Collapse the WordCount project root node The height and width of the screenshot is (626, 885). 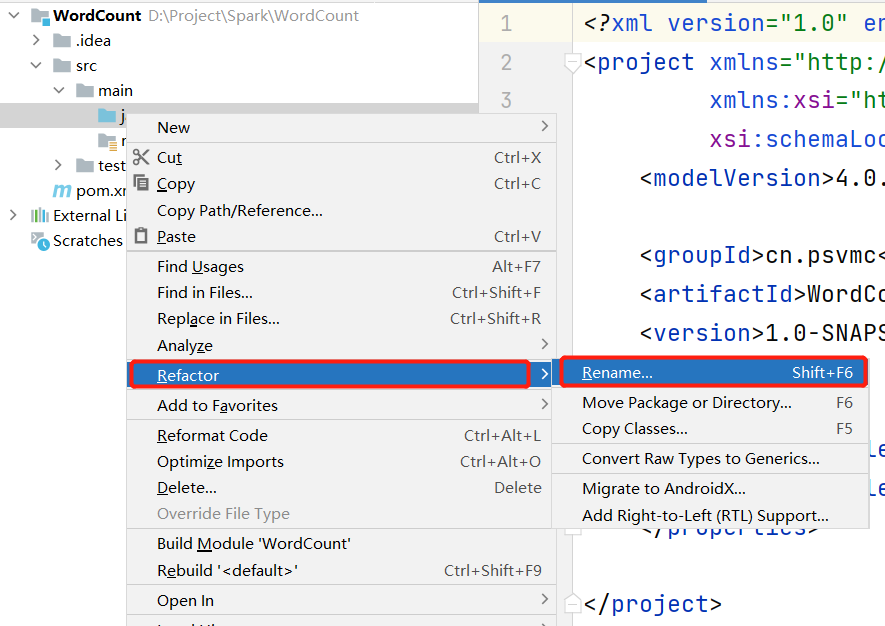click(15, 15)
